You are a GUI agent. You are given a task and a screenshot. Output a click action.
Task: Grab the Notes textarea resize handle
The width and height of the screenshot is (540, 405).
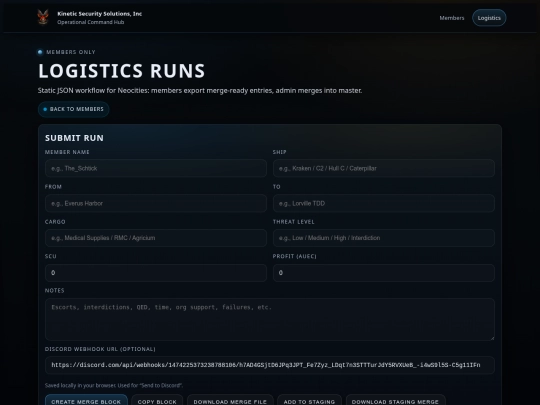pos(492,338)
